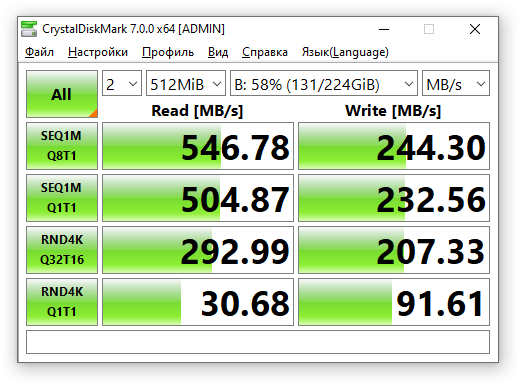Click the Read [MB/s] column header
The image size is (520, 385).
197,111
